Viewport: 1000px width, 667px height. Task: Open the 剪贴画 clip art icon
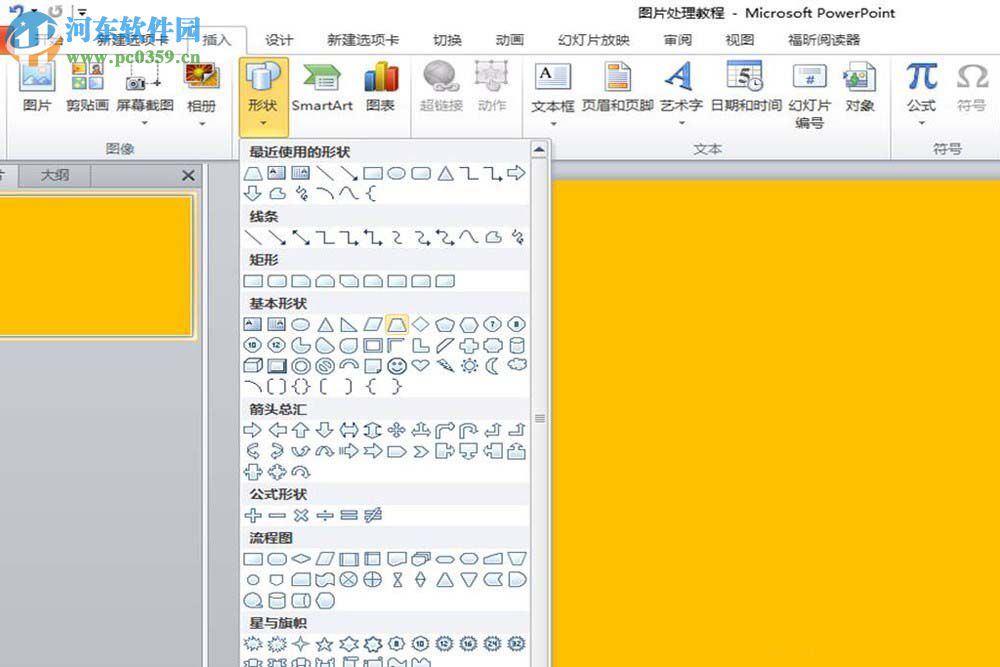pyautogui.click(x=87, y=88)
